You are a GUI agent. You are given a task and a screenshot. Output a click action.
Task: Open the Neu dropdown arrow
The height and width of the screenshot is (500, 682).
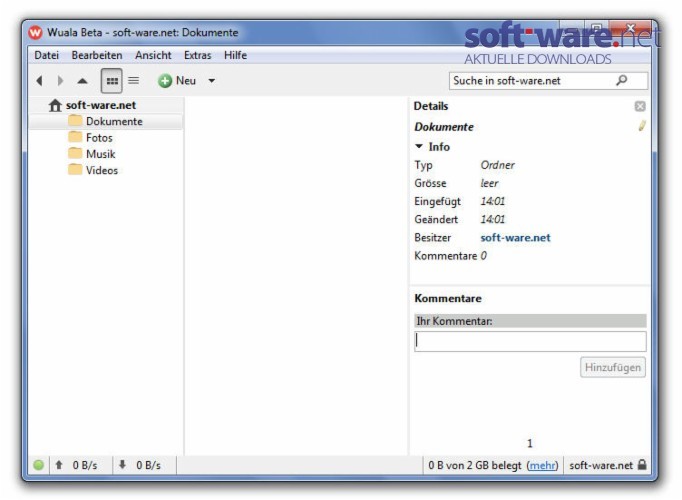click(211, 81)
